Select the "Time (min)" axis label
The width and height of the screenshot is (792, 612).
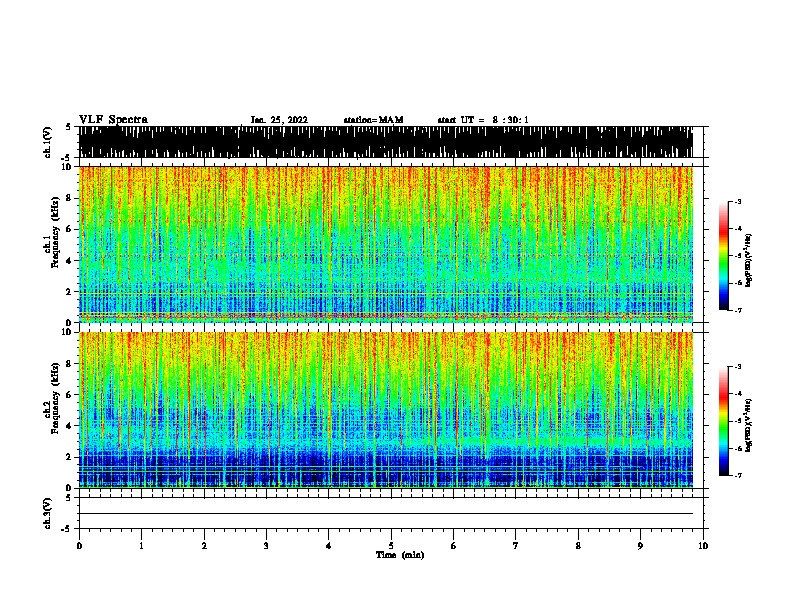(400, 555)
